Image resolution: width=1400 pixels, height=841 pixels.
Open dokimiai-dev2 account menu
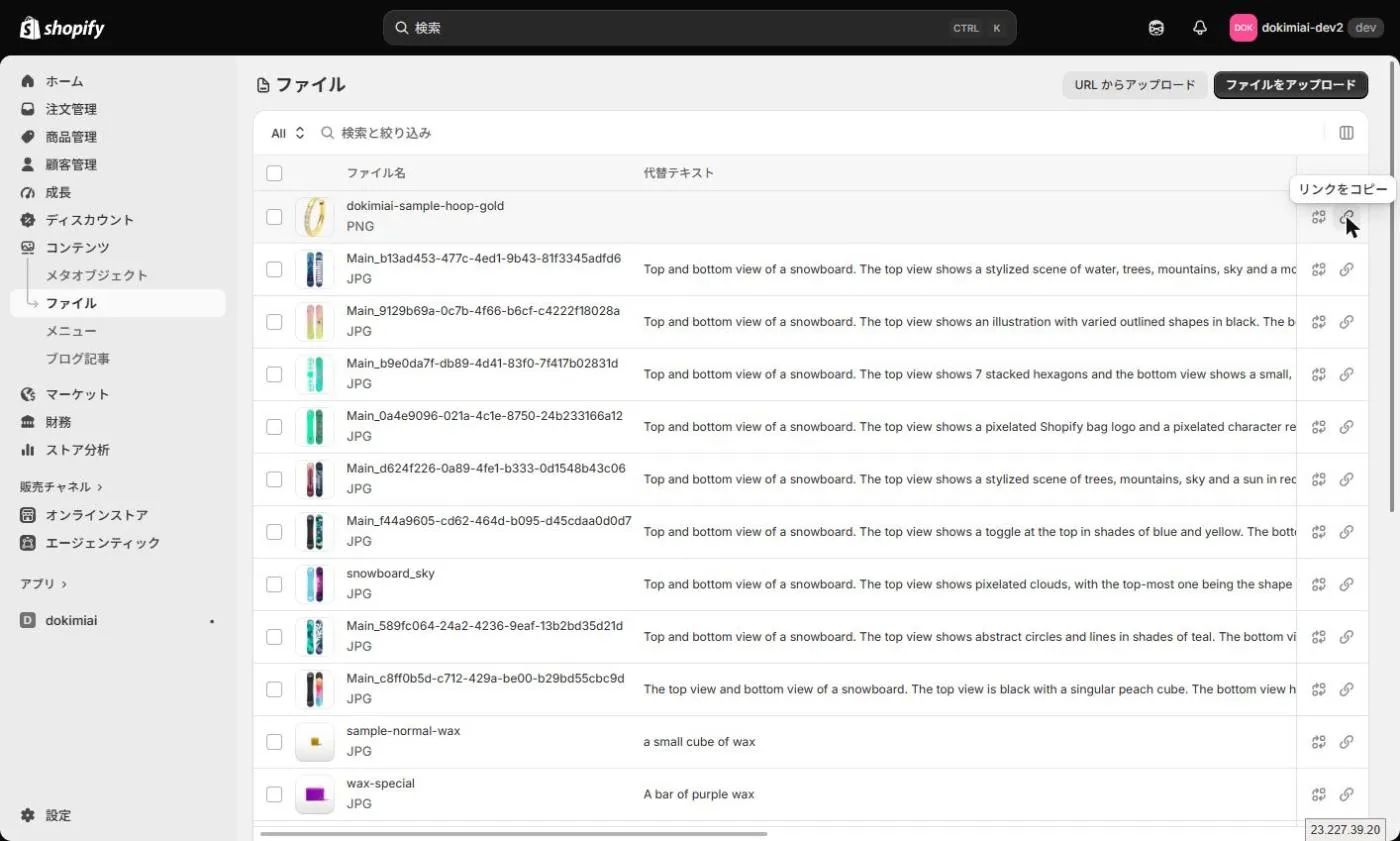pos(1306,28)
